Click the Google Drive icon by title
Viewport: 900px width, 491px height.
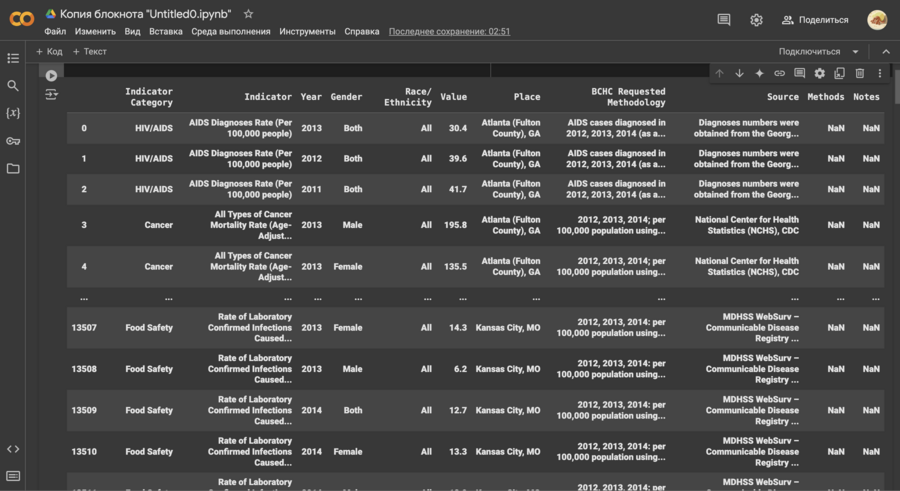(x=51, y=14)
